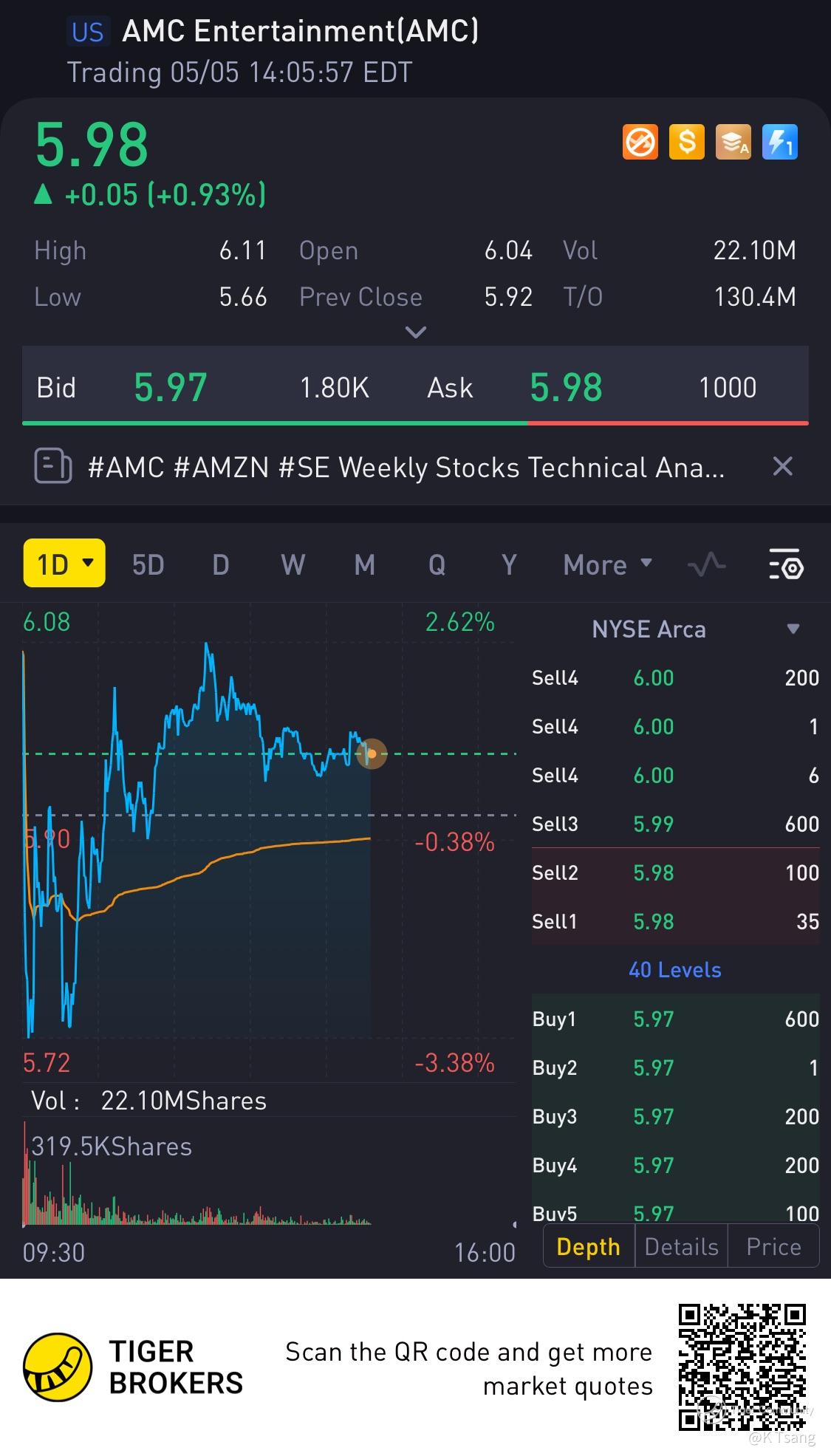Switch chart to daily D view
This screenshot has height=1456, width=831.
pos(220,565)
